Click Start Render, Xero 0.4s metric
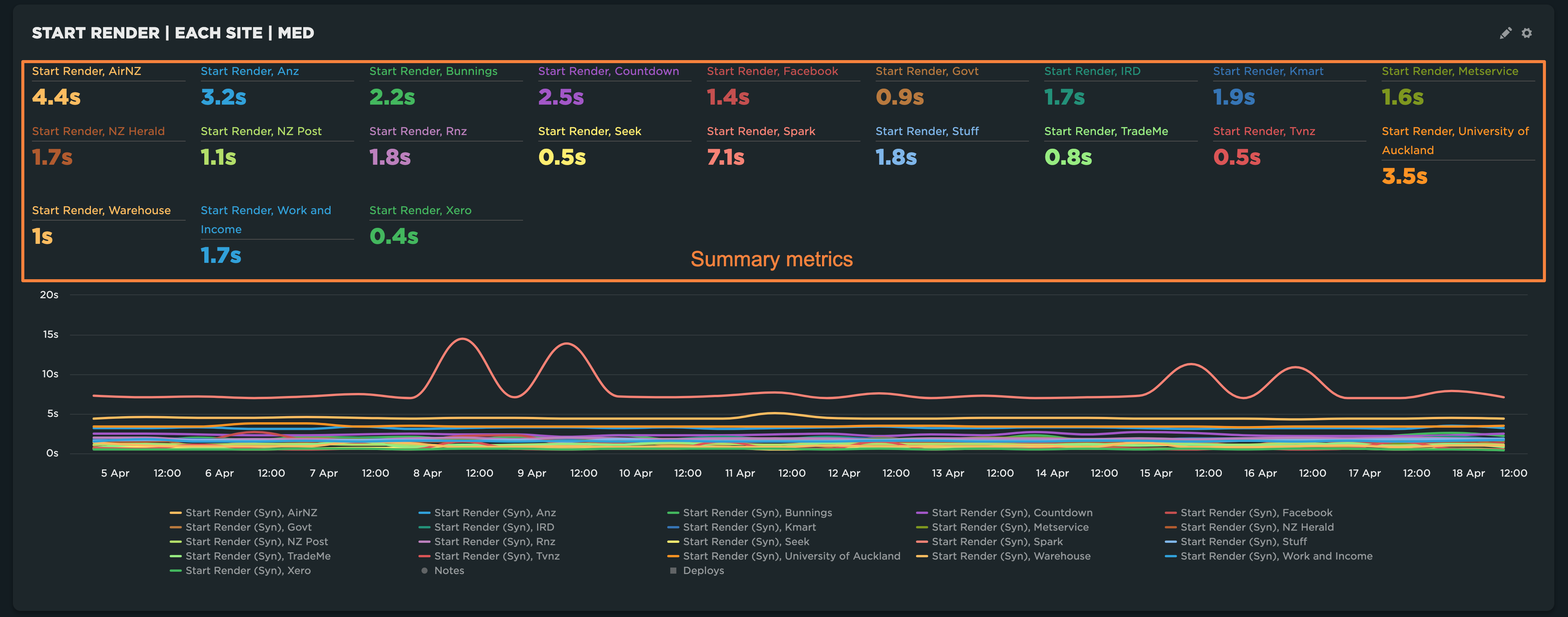 [394, 237]
